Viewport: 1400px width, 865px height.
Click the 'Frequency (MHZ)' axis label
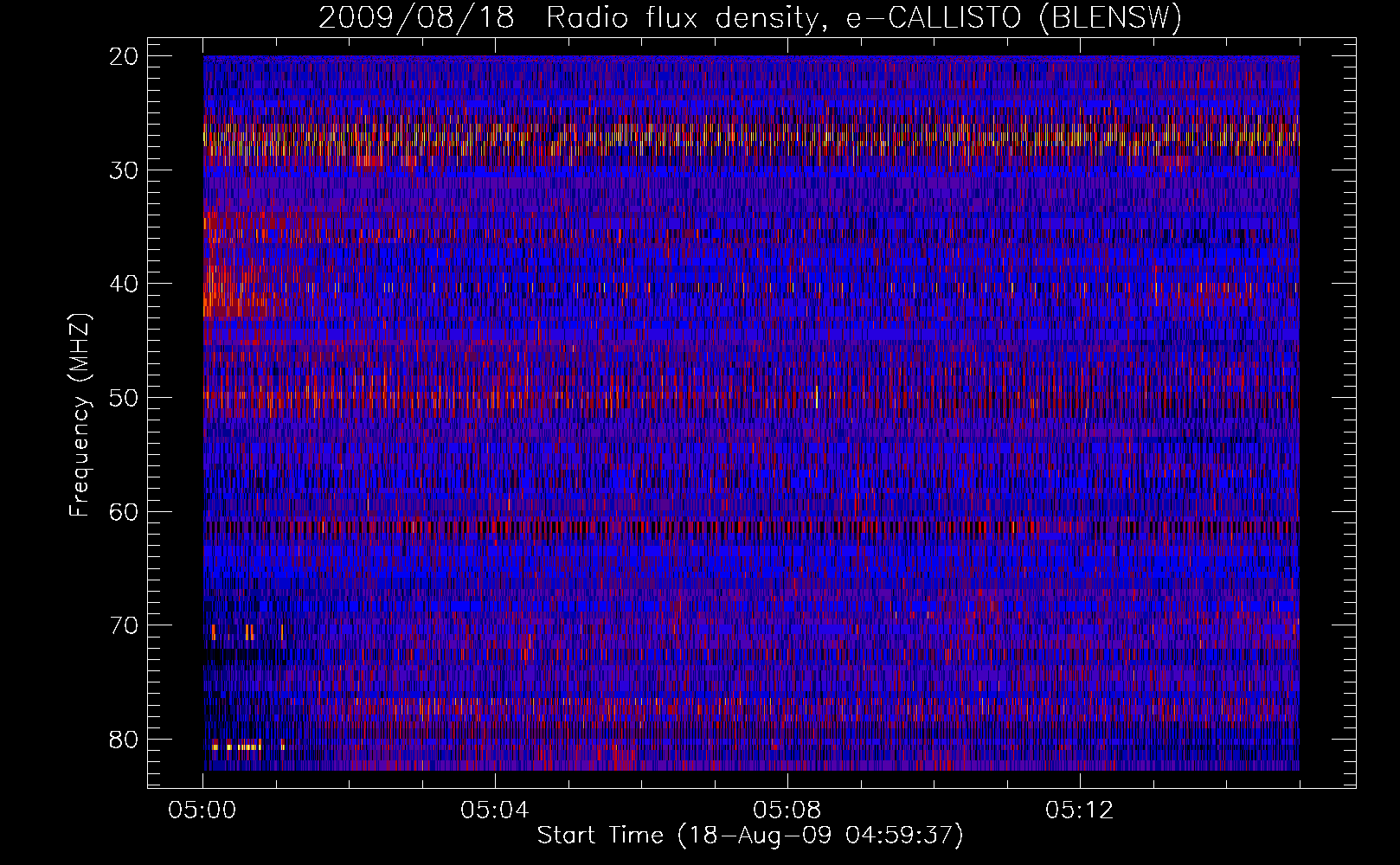point(80,415)
